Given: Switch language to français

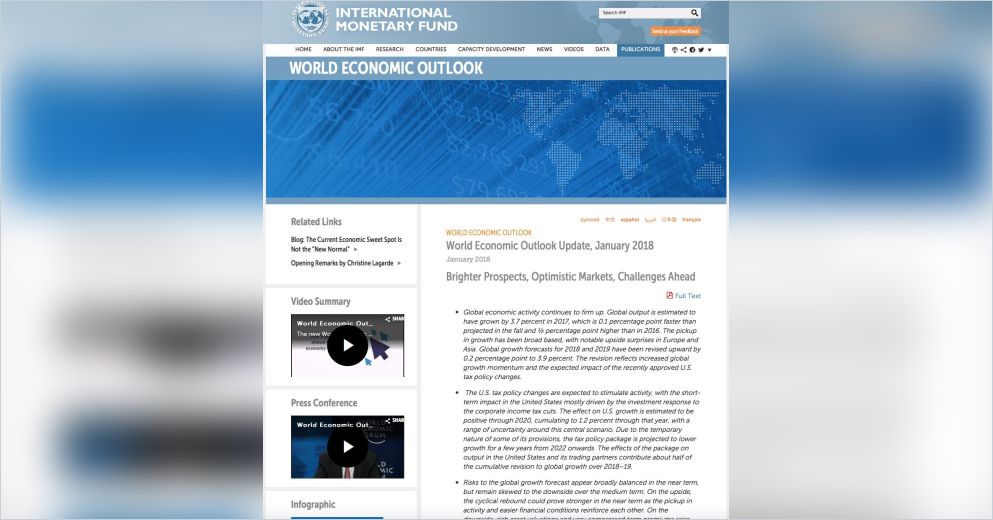Looking at the screenshot, I should (x=691, y=219).
